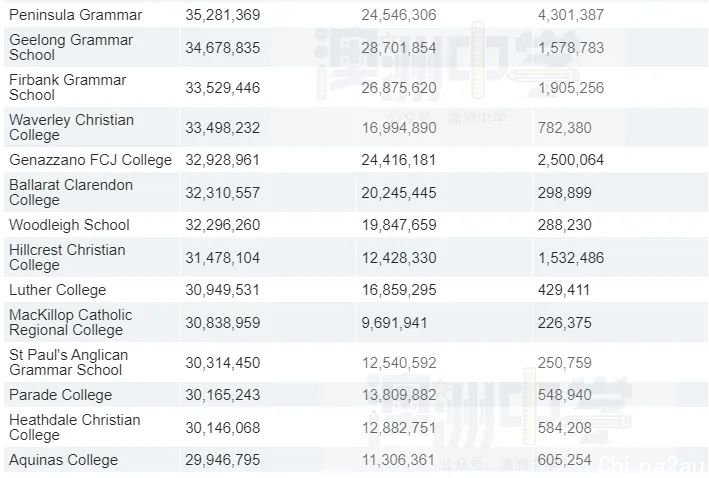
Task: Select Ballarat Clarendon College value 32,310,557
Action: click(222, 193)
